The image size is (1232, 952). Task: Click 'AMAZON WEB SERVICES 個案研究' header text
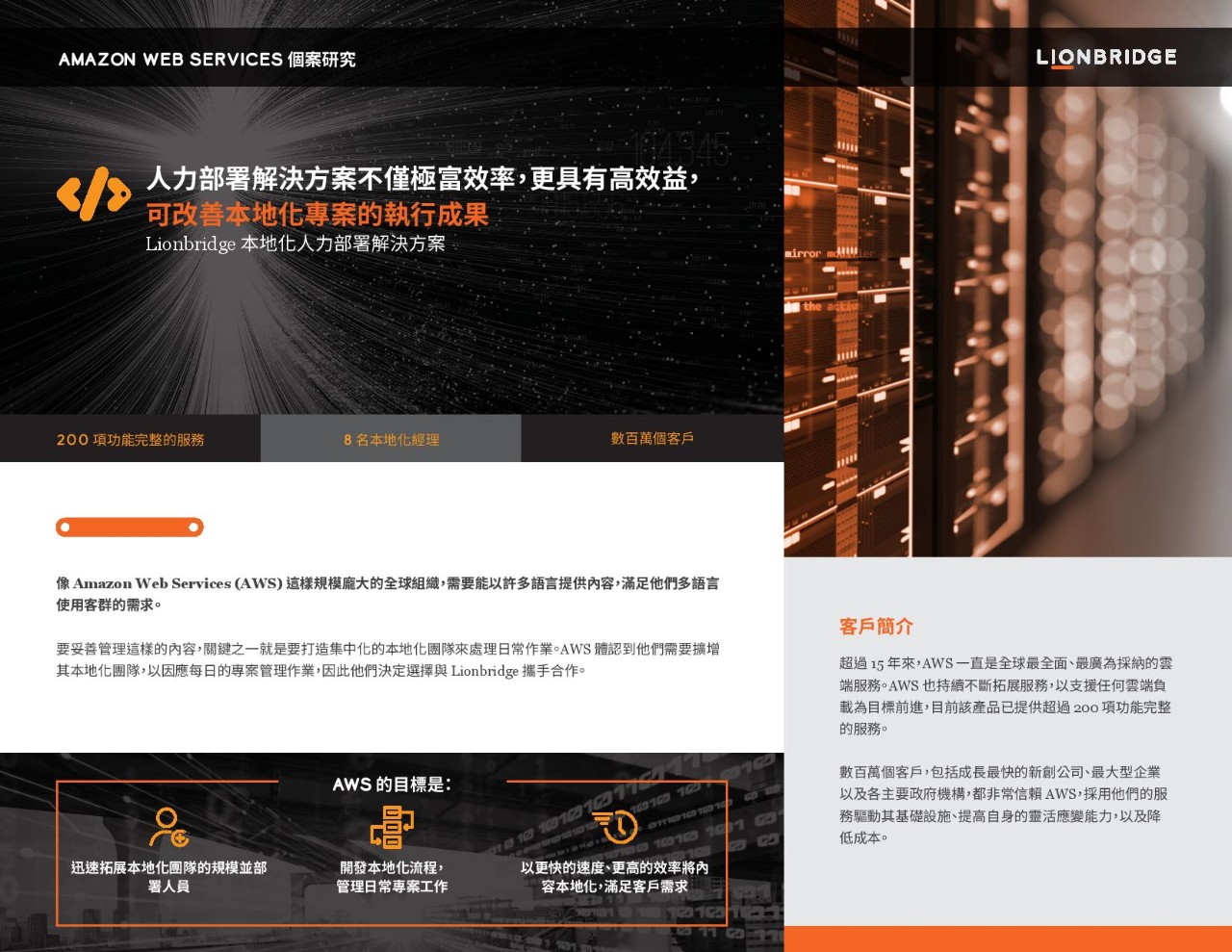[207, 59]
